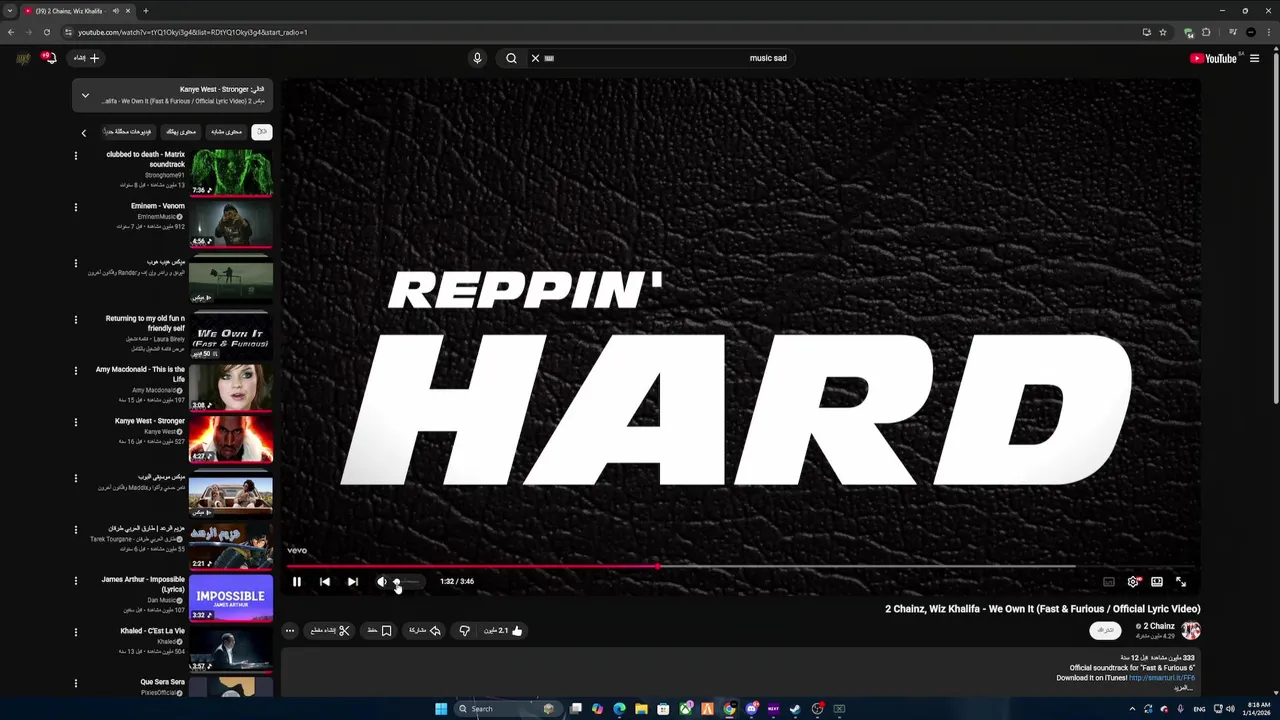Screen dimensions: 1280x720
Task: Open Discord from the taskbar
Action: pos(751,709)
